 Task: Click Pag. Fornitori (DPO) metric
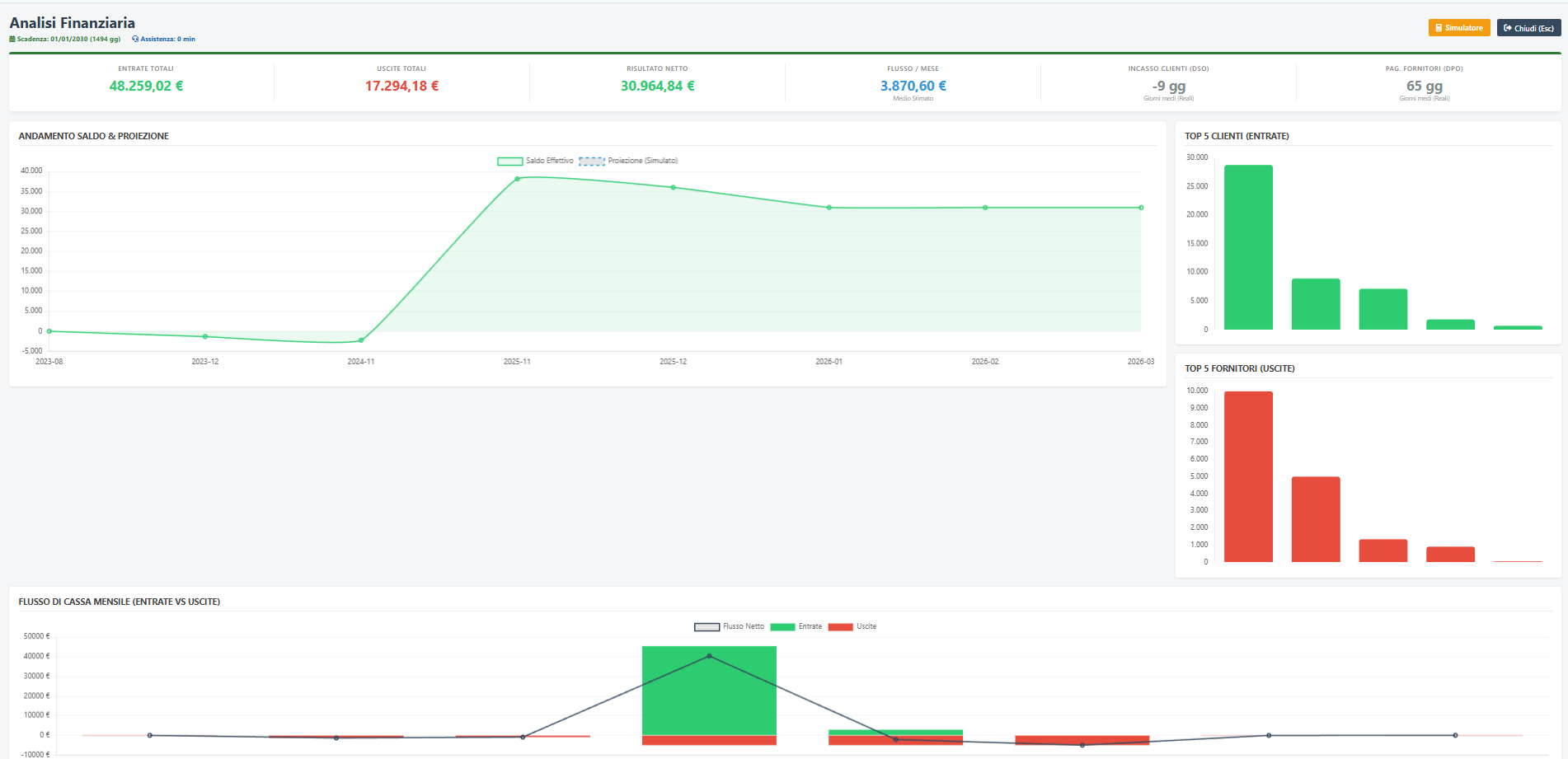pyautogui.click(x=1424, y=86)
